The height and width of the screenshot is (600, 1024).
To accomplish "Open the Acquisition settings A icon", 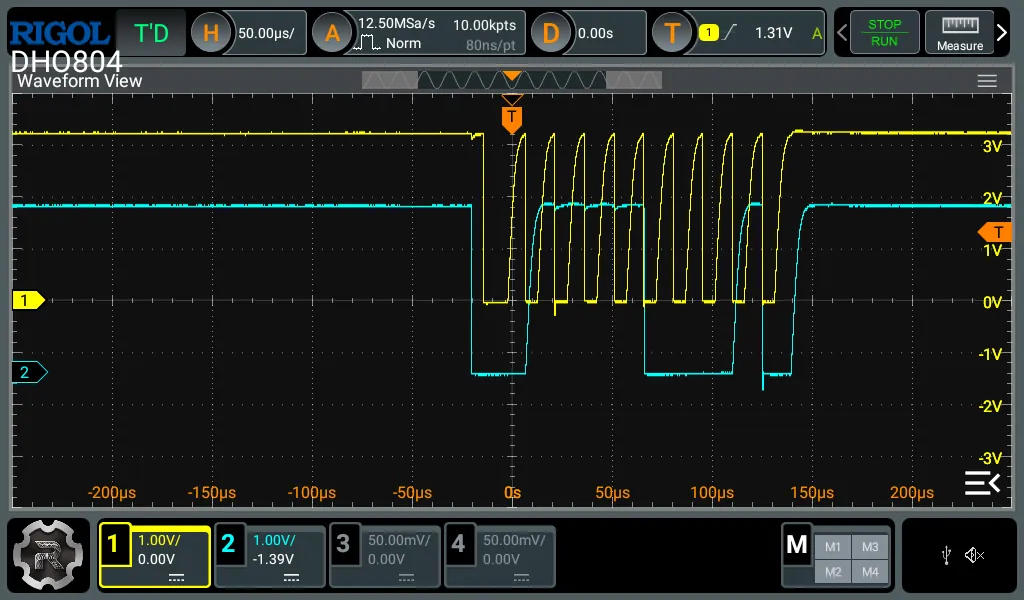I will tap(332, 33).
